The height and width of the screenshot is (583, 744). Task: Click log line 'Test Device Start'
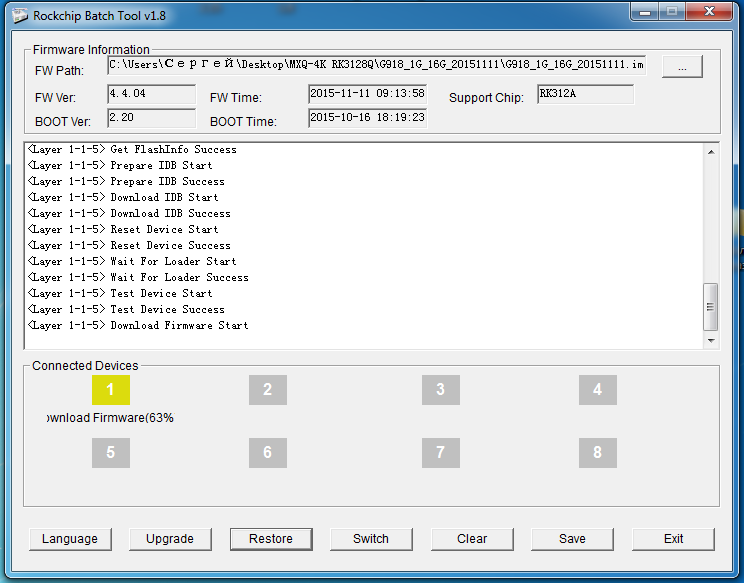point(120,294)
